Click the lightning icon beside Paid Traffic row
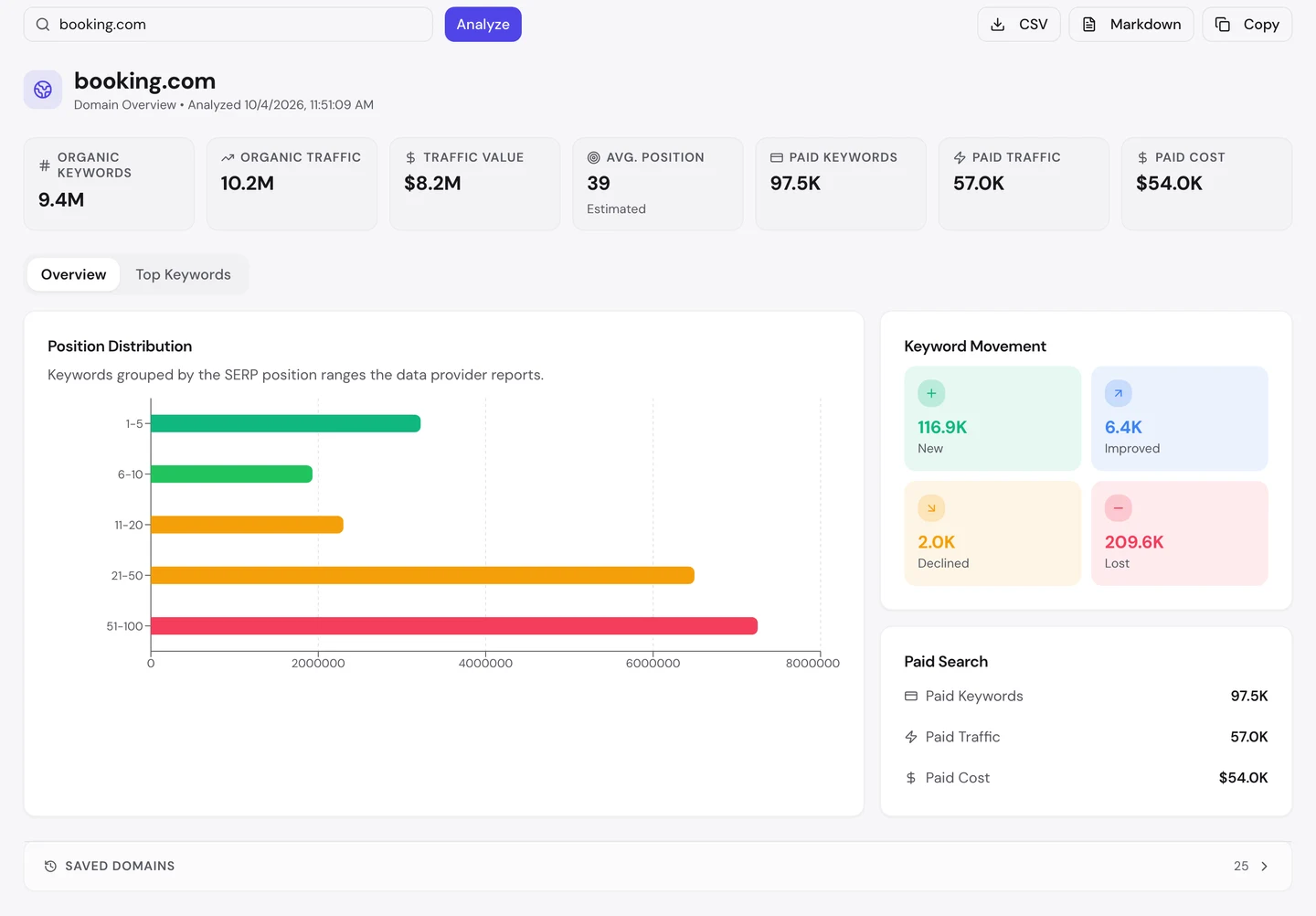Viewport: 1316px width, 916px height. tap(911, 737)
